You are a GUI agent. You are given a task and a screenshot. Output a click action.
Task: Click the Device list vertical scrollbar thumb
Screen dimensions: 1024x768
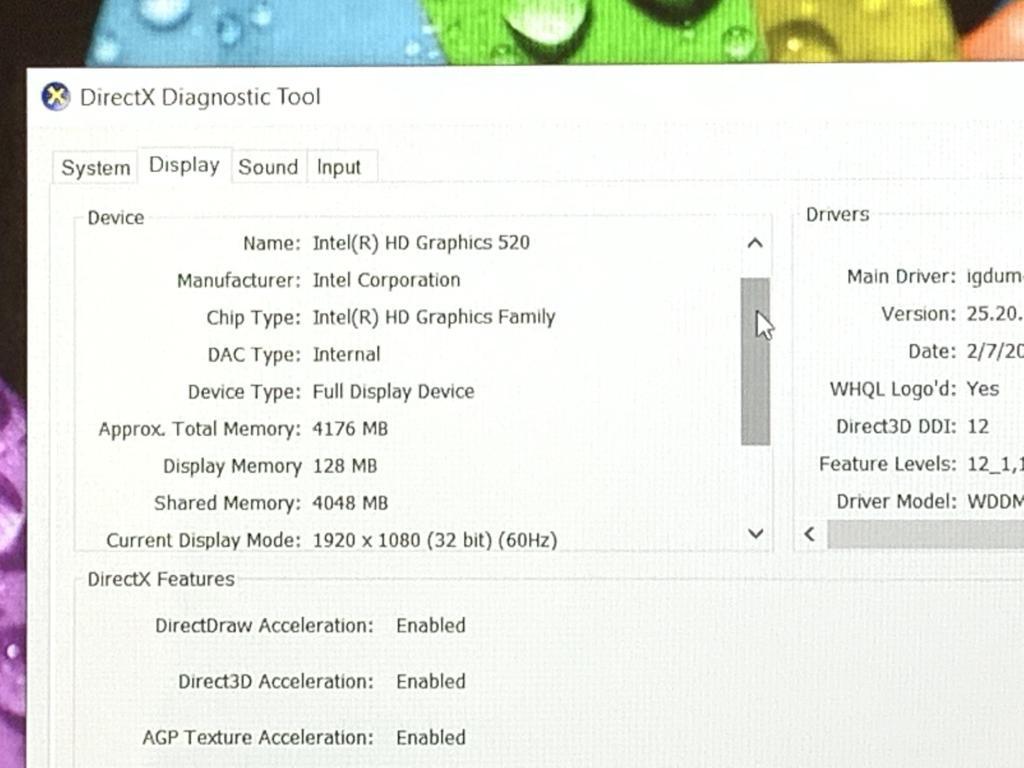tap(755, 361)
